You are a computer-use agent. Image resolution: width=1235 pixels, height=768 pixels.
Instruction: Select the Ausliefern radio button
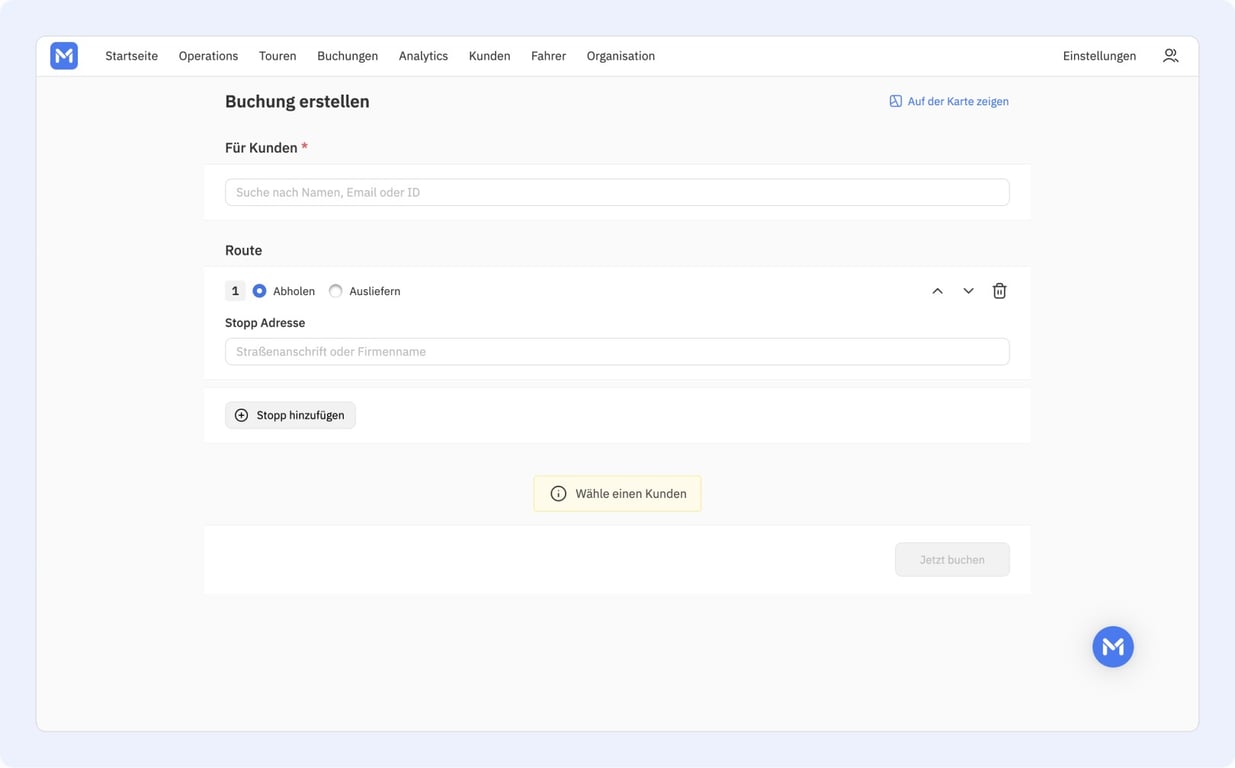336,291
